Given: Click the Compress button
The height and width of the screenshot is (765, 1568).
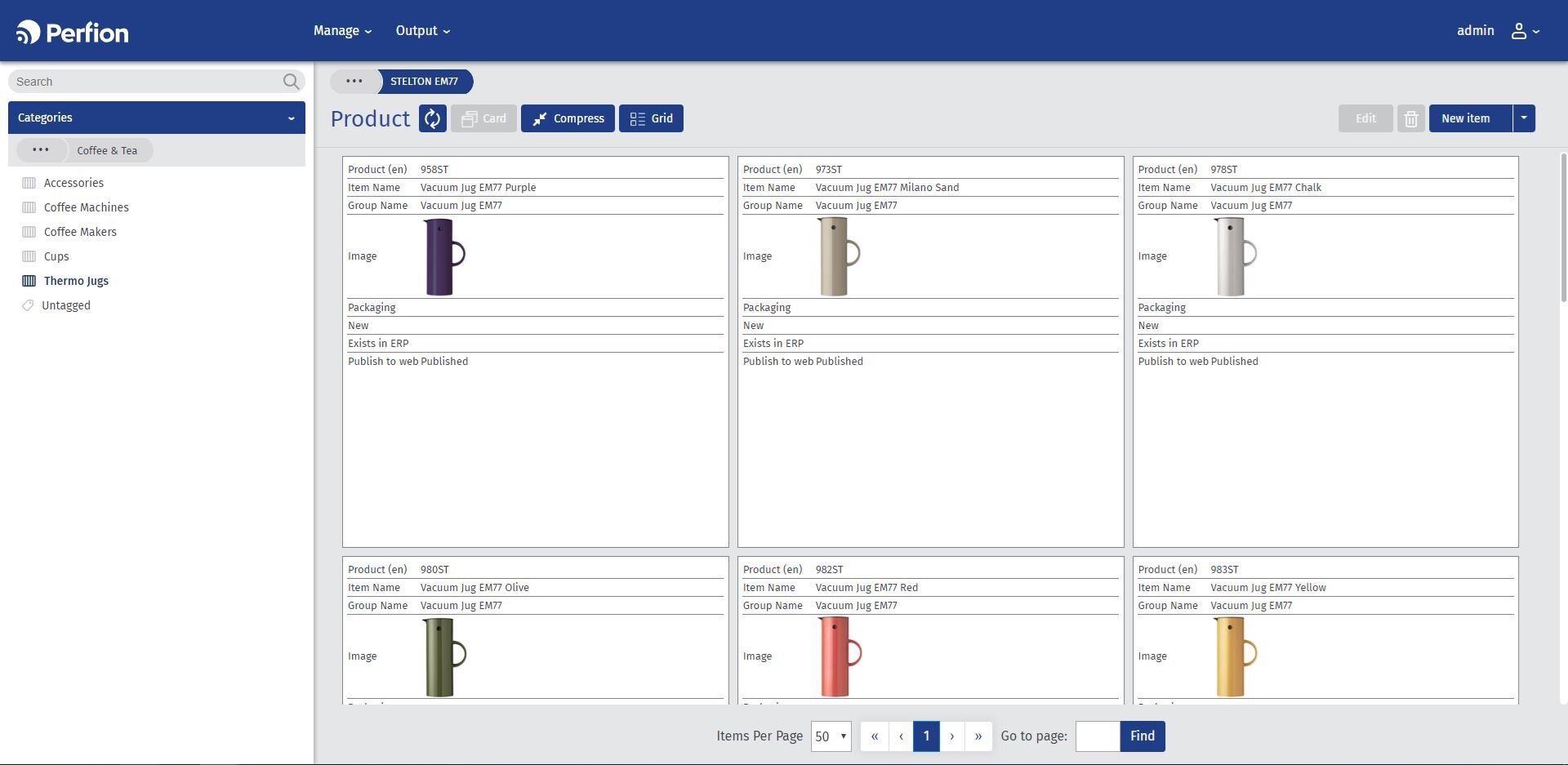Looking at the screenshot, I should (x=568, y=118).
